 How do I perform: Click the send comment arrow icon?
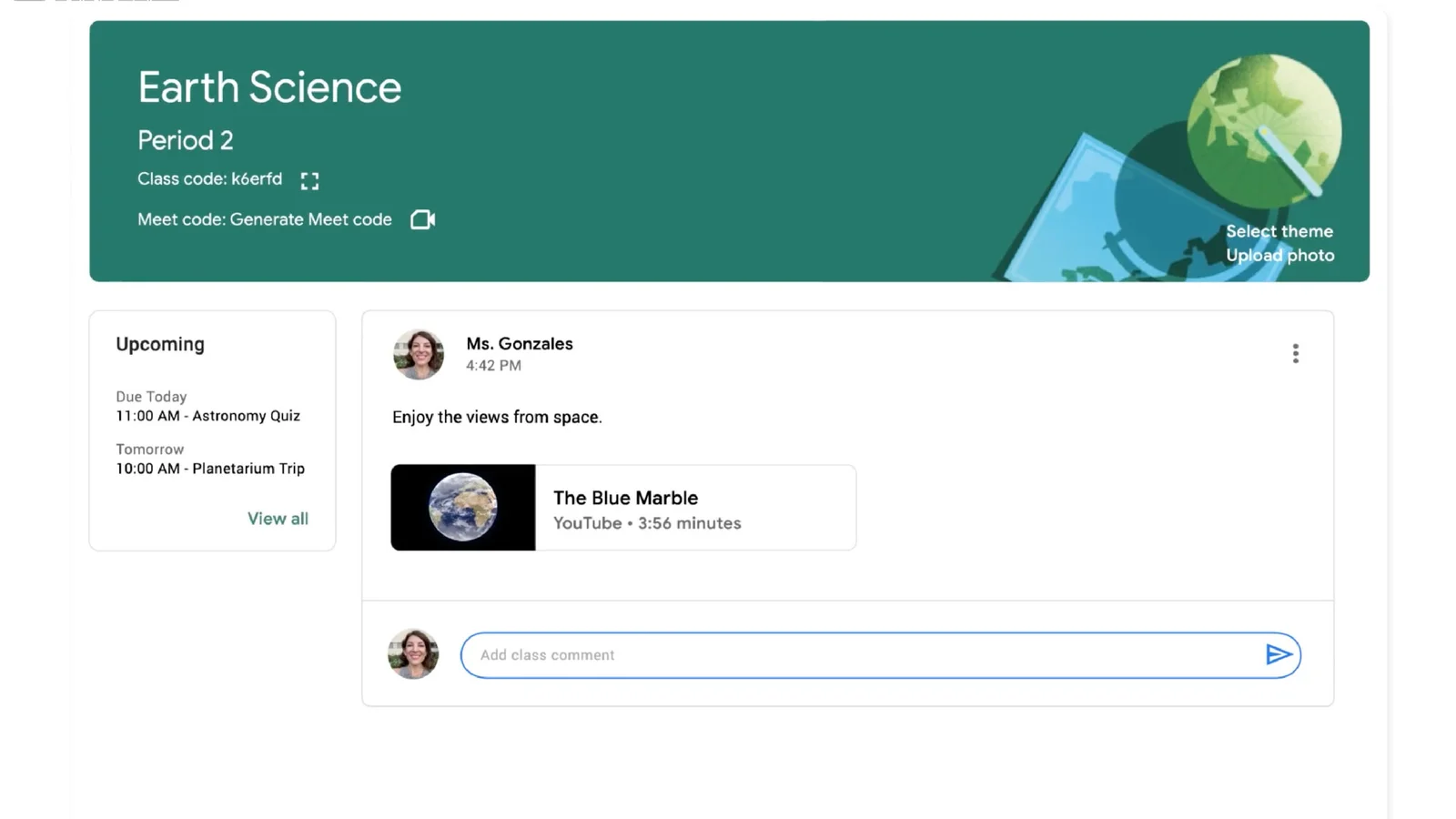coord(1278,654)
